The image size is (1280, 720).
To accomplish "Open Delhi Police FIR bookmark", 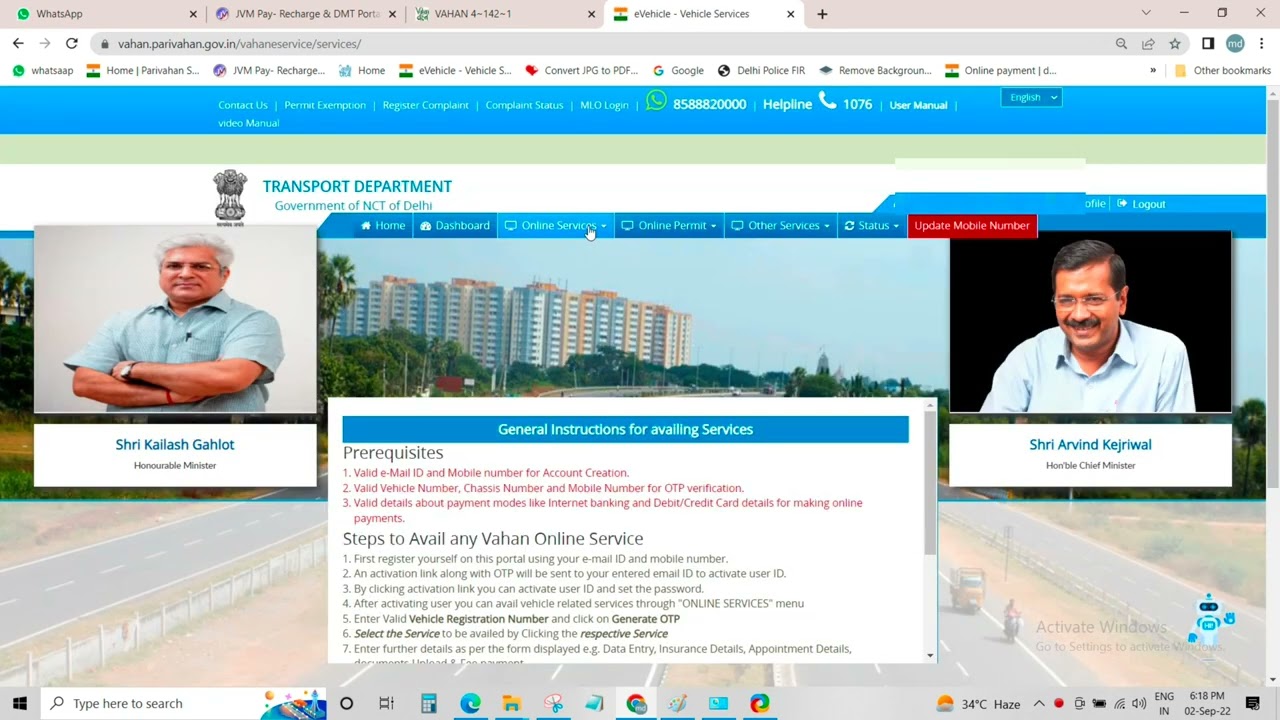I will (x=761, y=71).
